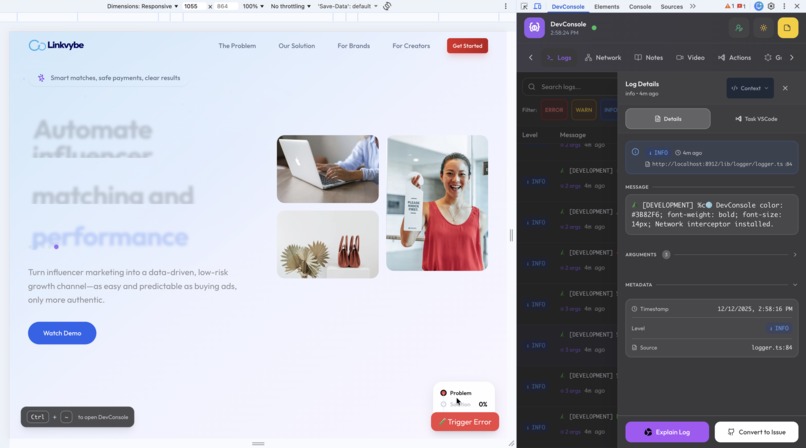Toggle the device toolbar icon in DevTools

tap(537, 6)
